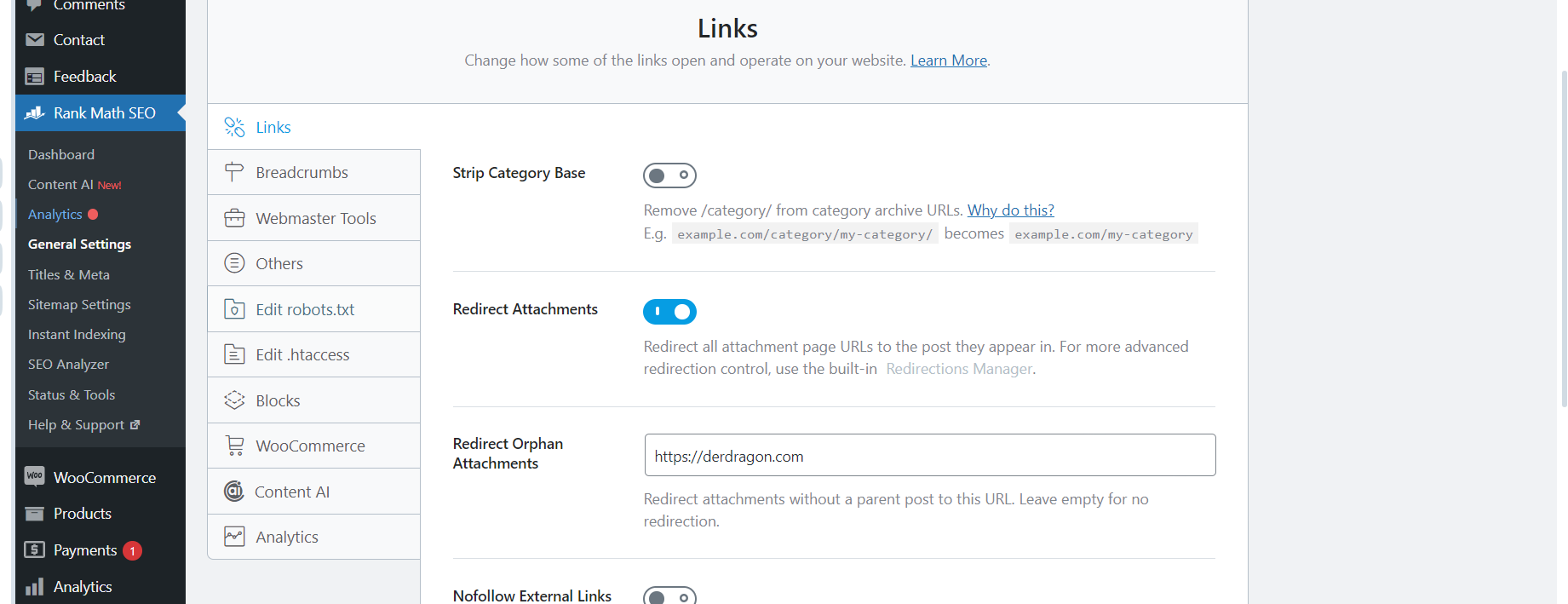Follow the Learn More link

(x=948, y=60)
